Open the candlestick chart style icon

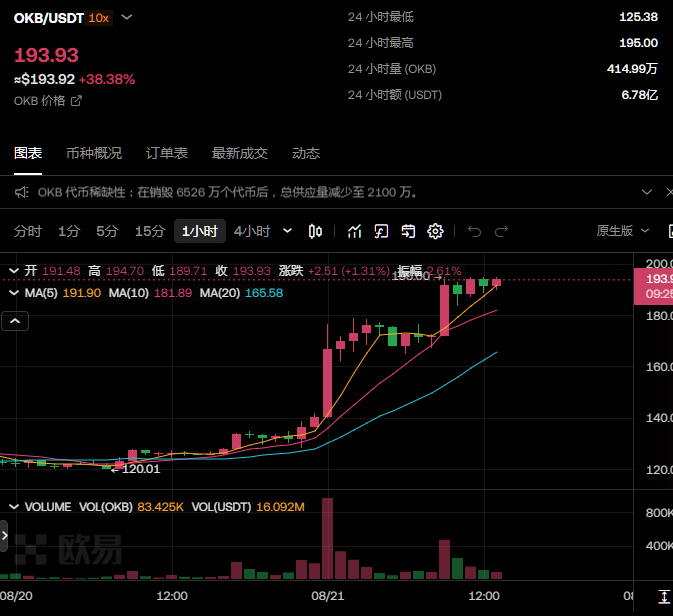(315, 231)
